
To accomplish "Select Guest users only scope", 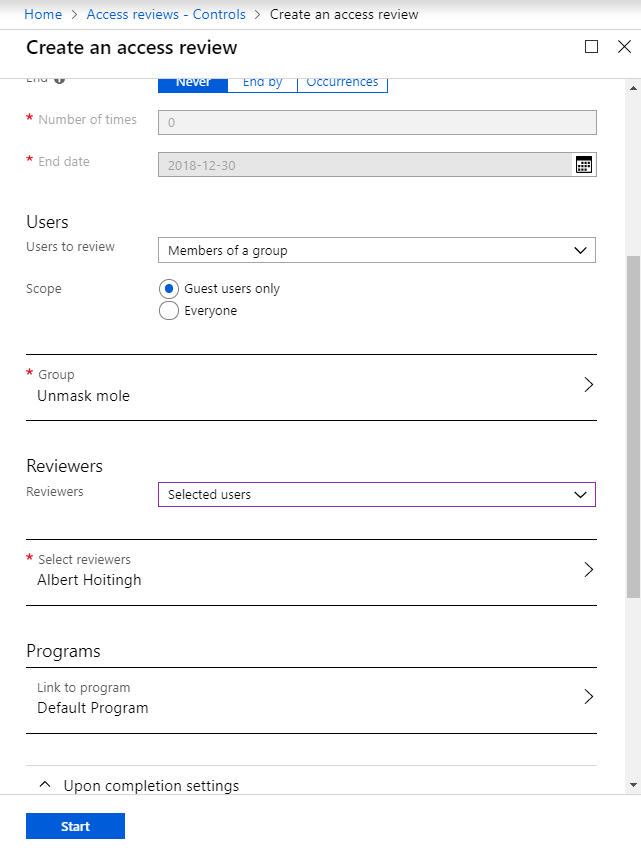I will (x=169, y=289).
